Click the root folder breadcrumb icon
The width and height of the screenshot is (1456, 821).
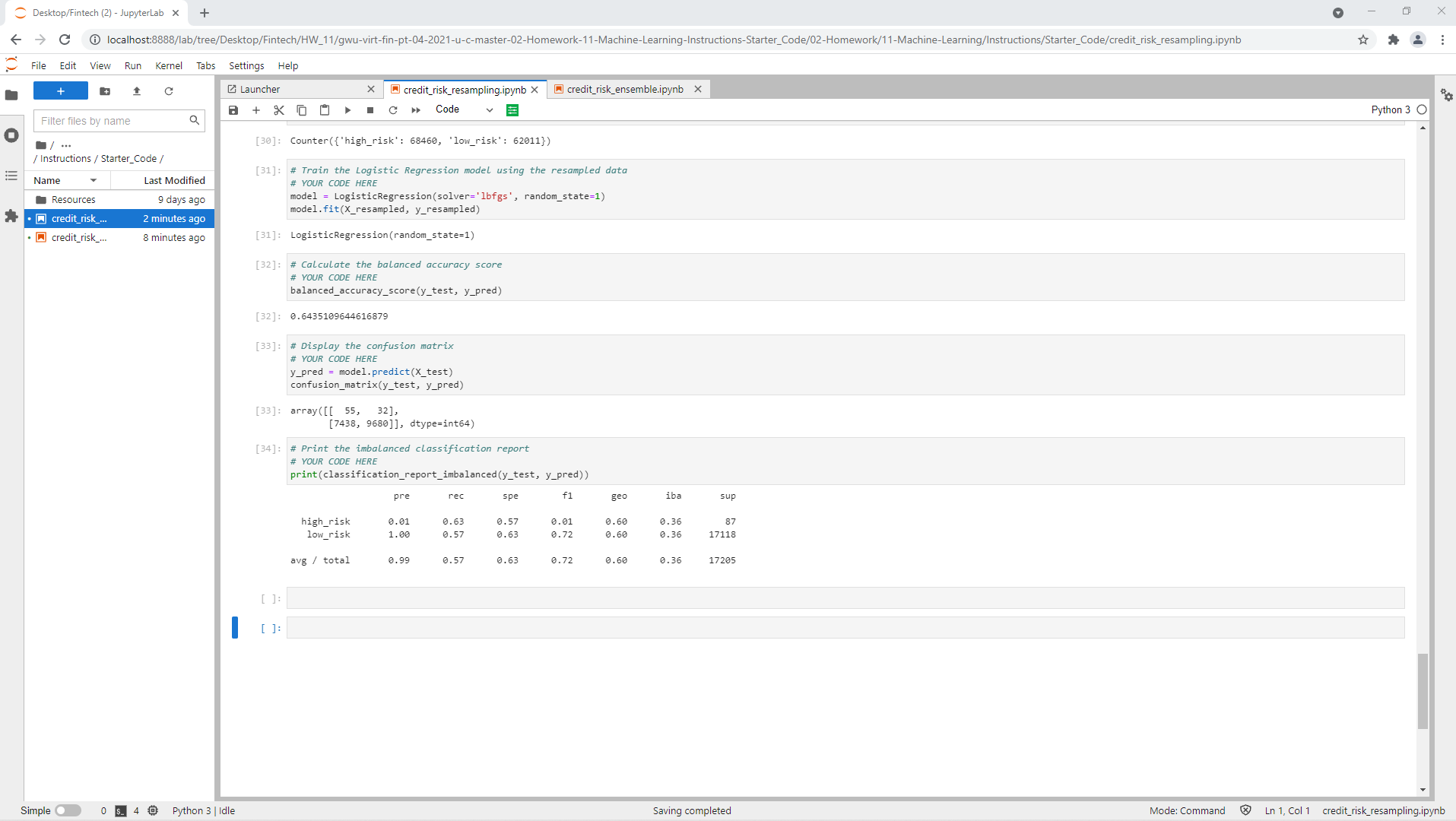[x=41, y=144]
